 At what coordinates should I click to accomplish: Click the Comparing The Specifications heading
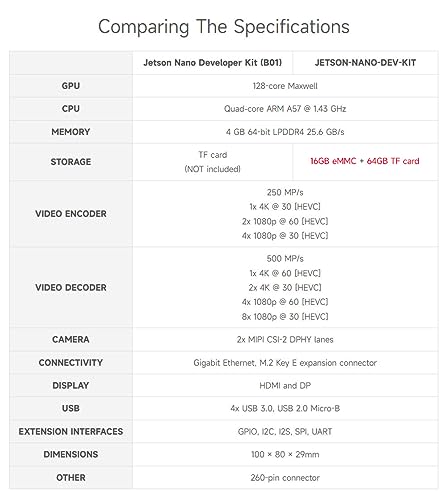(x=224, y=27)
